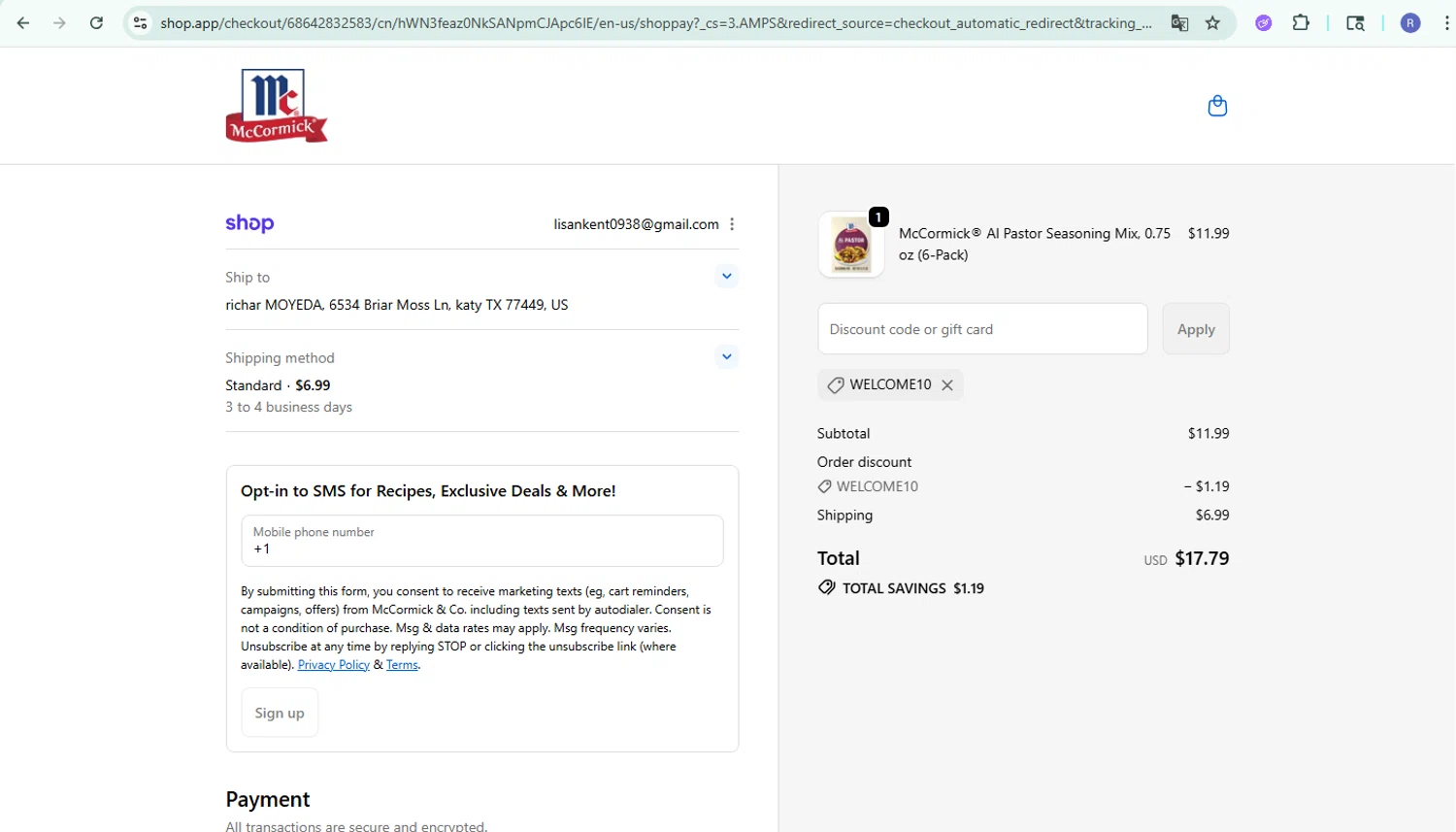This screenshot has height=832, width=1456.
Task: Open the purple extension icon
Action: click(1264, 23)
